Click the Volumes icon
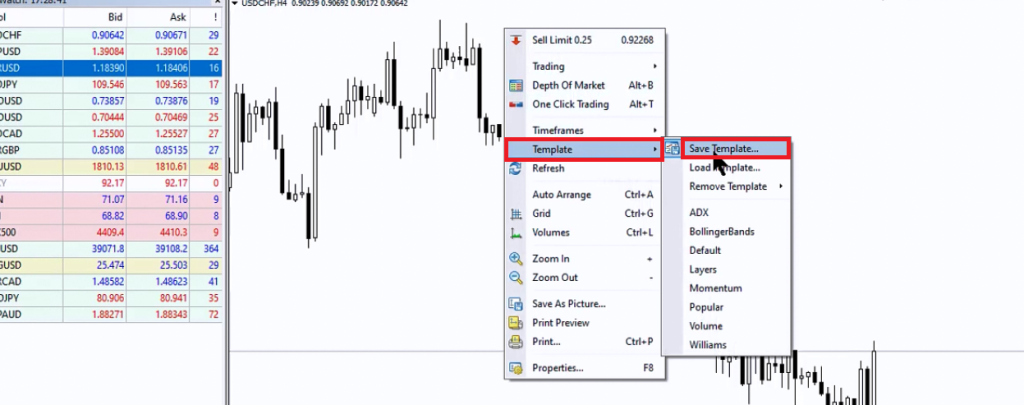The width and height of the screenshot is (1024, 405). coord(516,232)
